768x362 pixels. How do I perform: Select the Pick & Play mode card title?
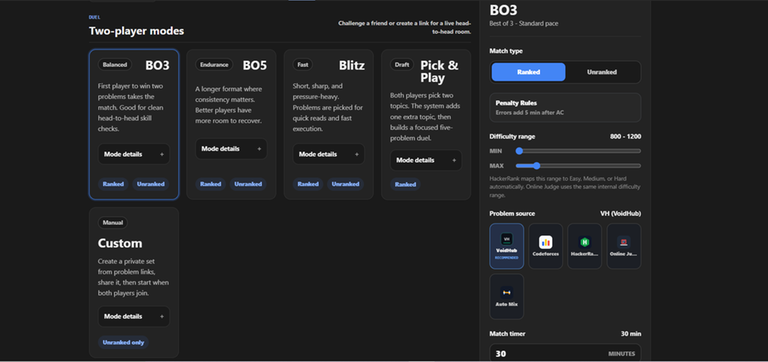coord(439,72)
